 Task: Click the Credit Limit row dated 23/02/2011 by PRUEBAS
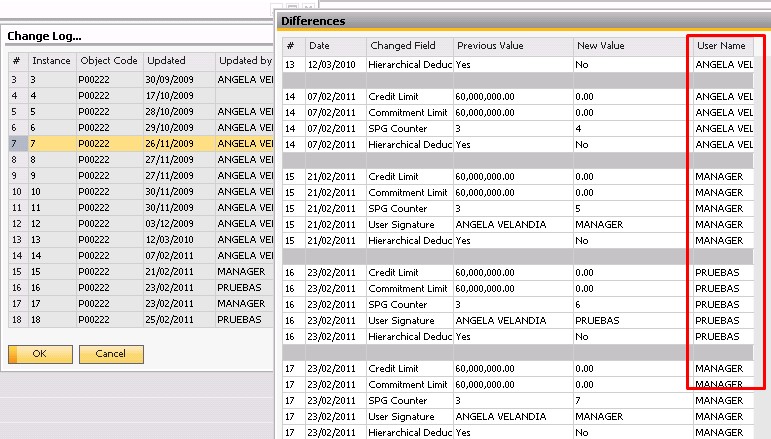coord(518,272)
